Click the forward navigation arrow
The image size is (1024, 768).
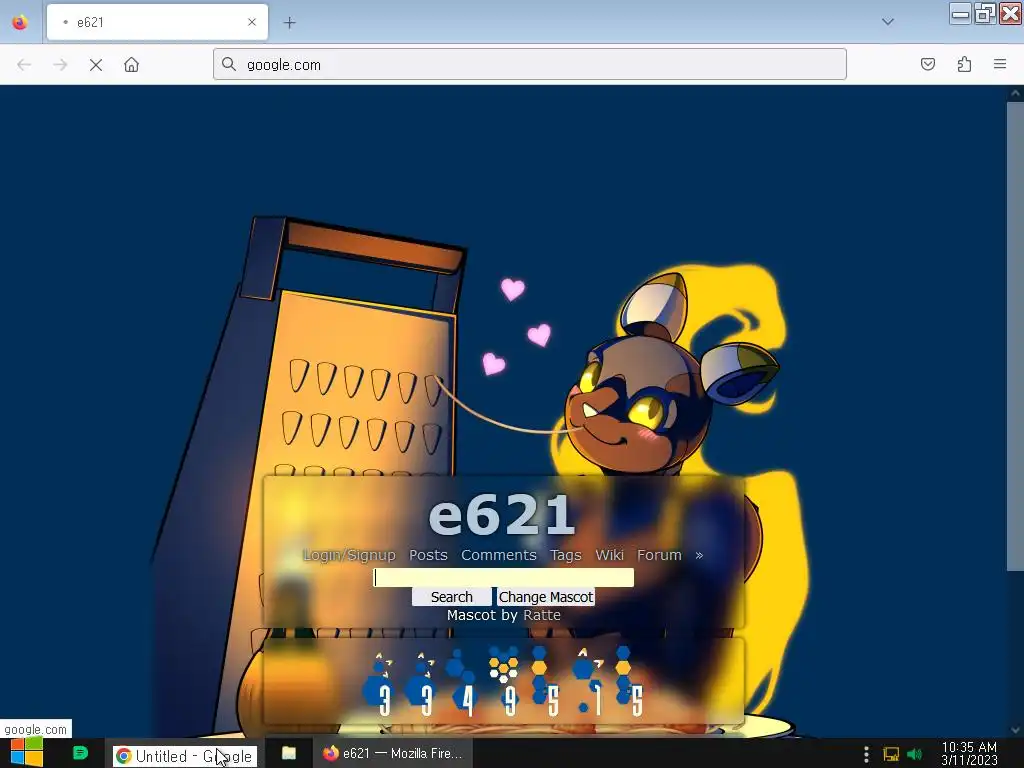60,65
